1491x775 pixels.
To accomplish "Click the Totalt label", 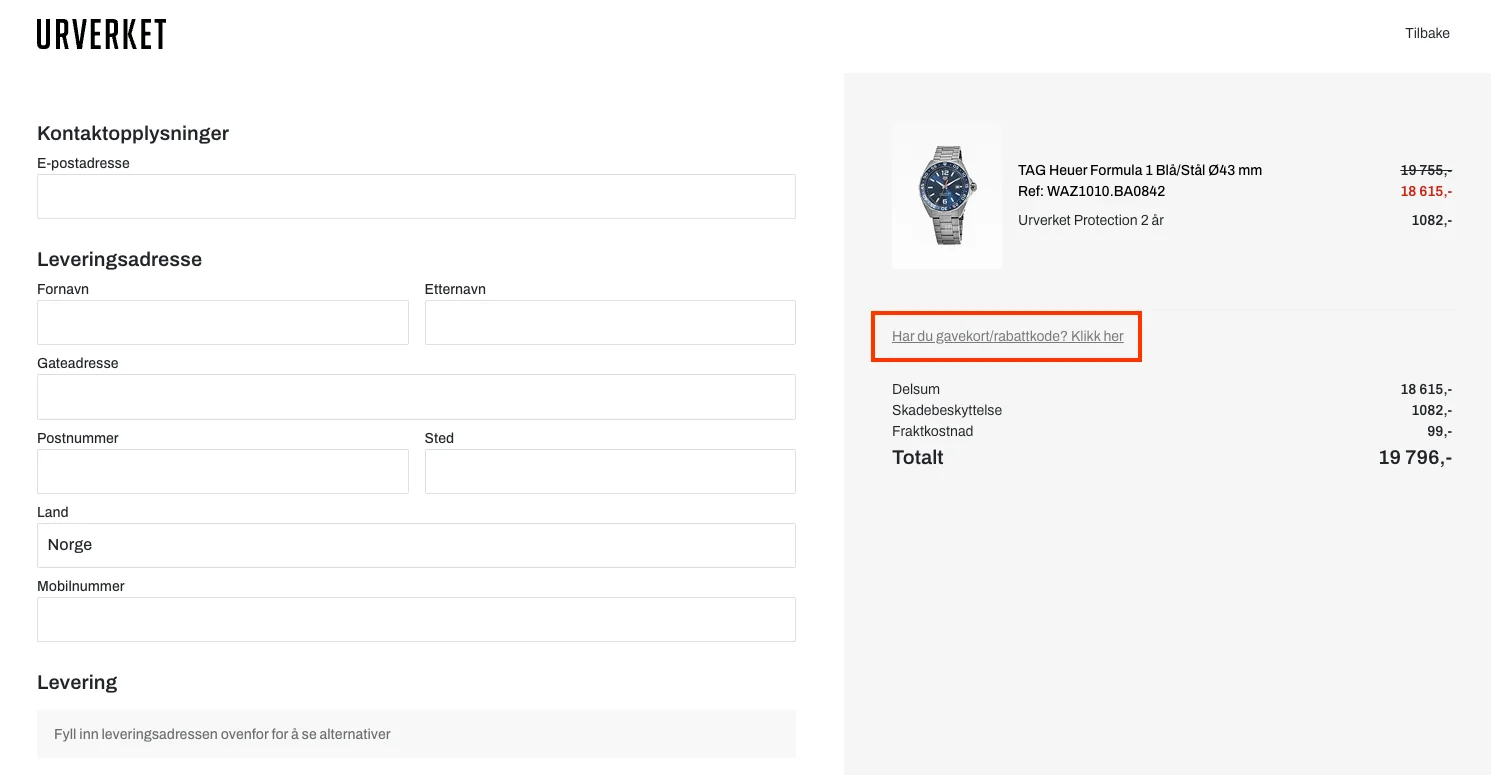I will [918, 458].
